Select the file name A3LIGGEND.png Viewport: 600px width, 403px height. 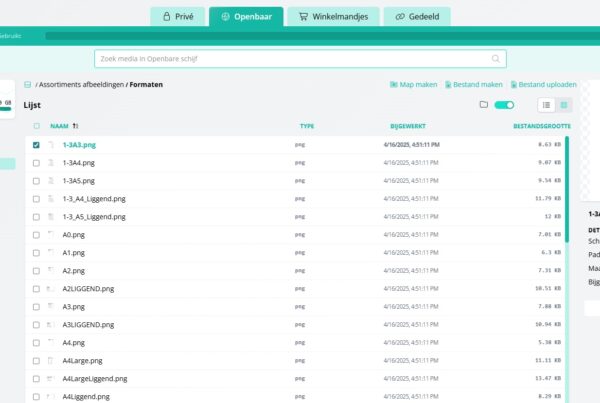88,325
